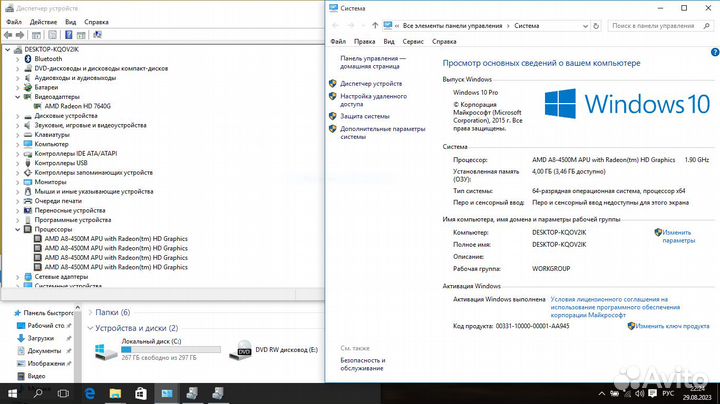The width and height of the screenshot is (720, 404).
Task: Click the Панель управления домашняя страница link
Action: click(373, 62)
